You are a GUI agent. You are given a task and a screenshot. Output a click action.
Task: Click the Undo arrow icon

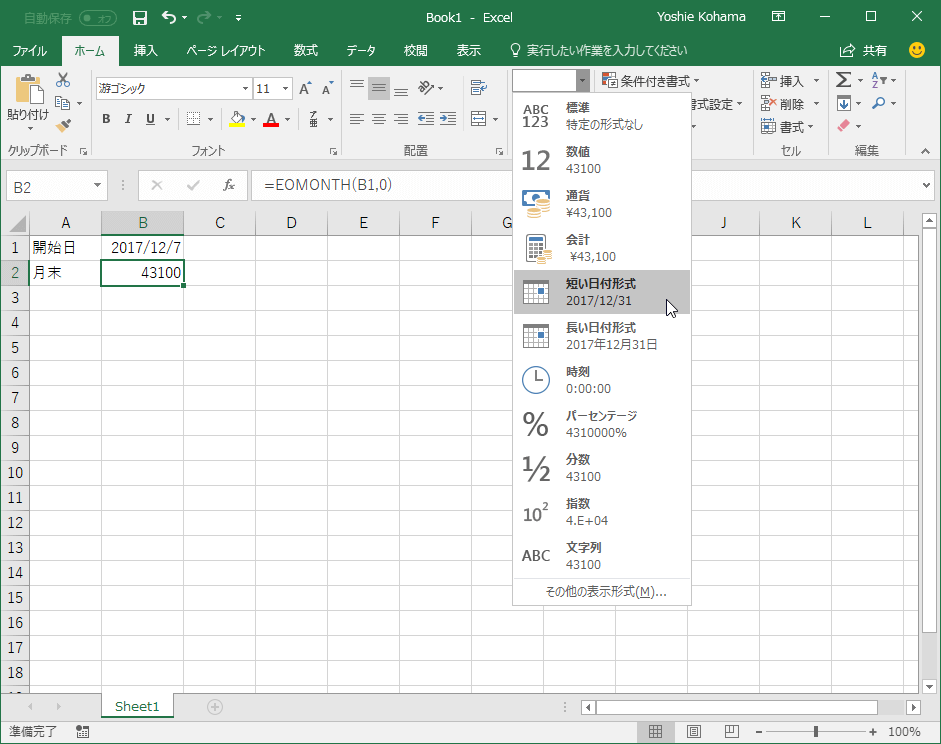pos(169,18)
